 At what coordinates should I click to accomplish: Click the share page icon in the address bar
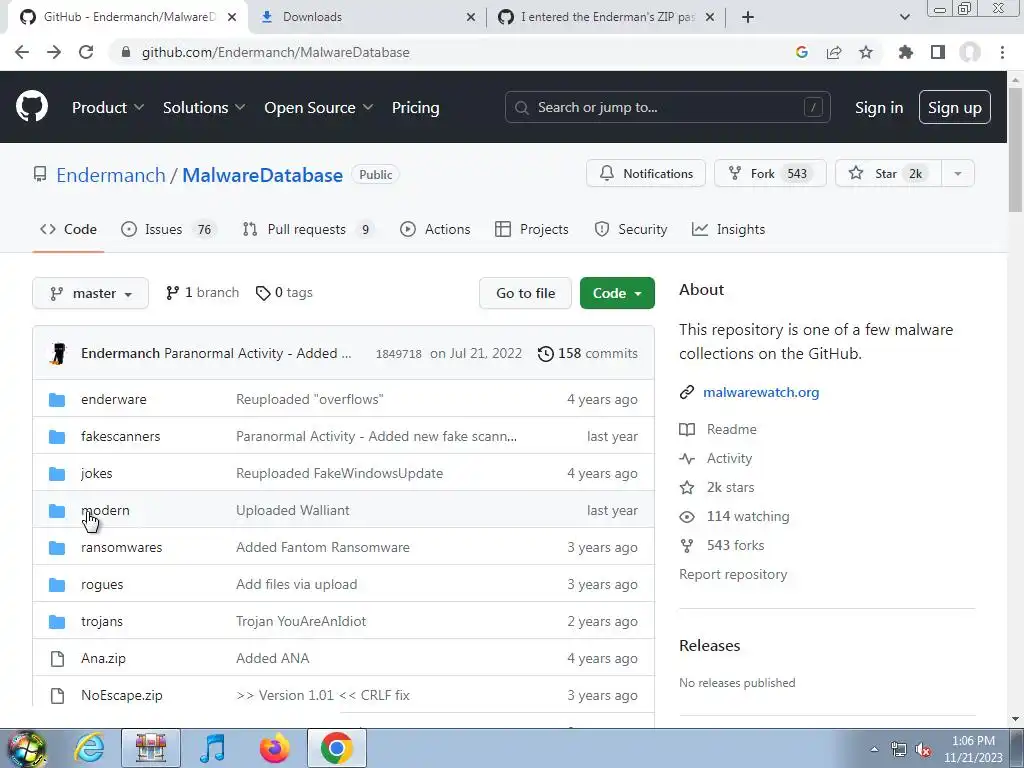coord(834,52)
